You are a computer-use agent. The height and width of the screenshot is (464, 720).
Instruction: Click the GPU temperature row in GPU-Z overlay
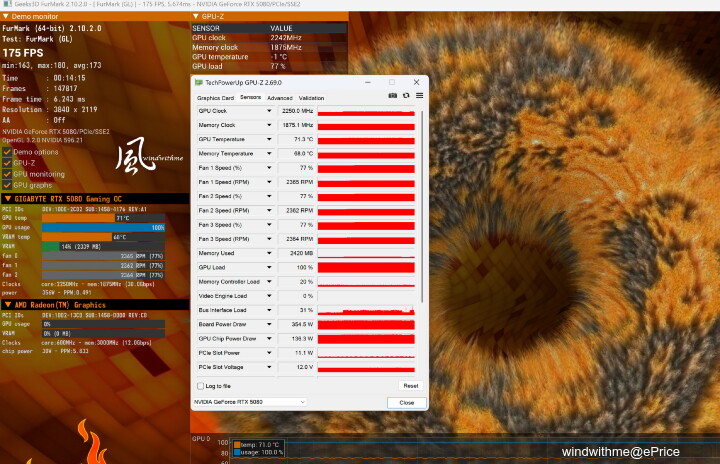pyautogui.click(x=269, y=57)
